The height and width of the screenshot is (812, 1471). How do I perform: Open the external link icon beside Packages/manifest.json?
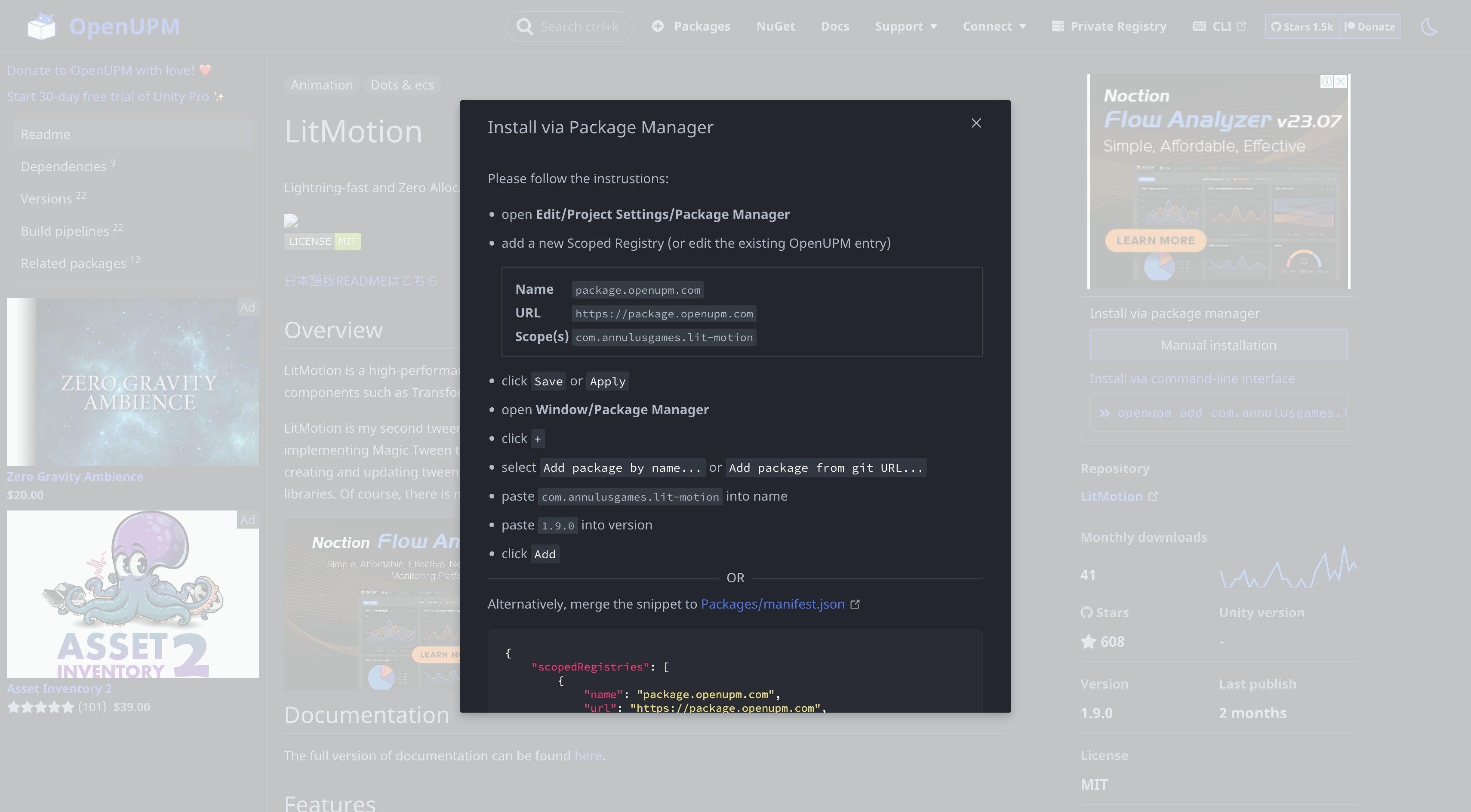pos(855,604)
